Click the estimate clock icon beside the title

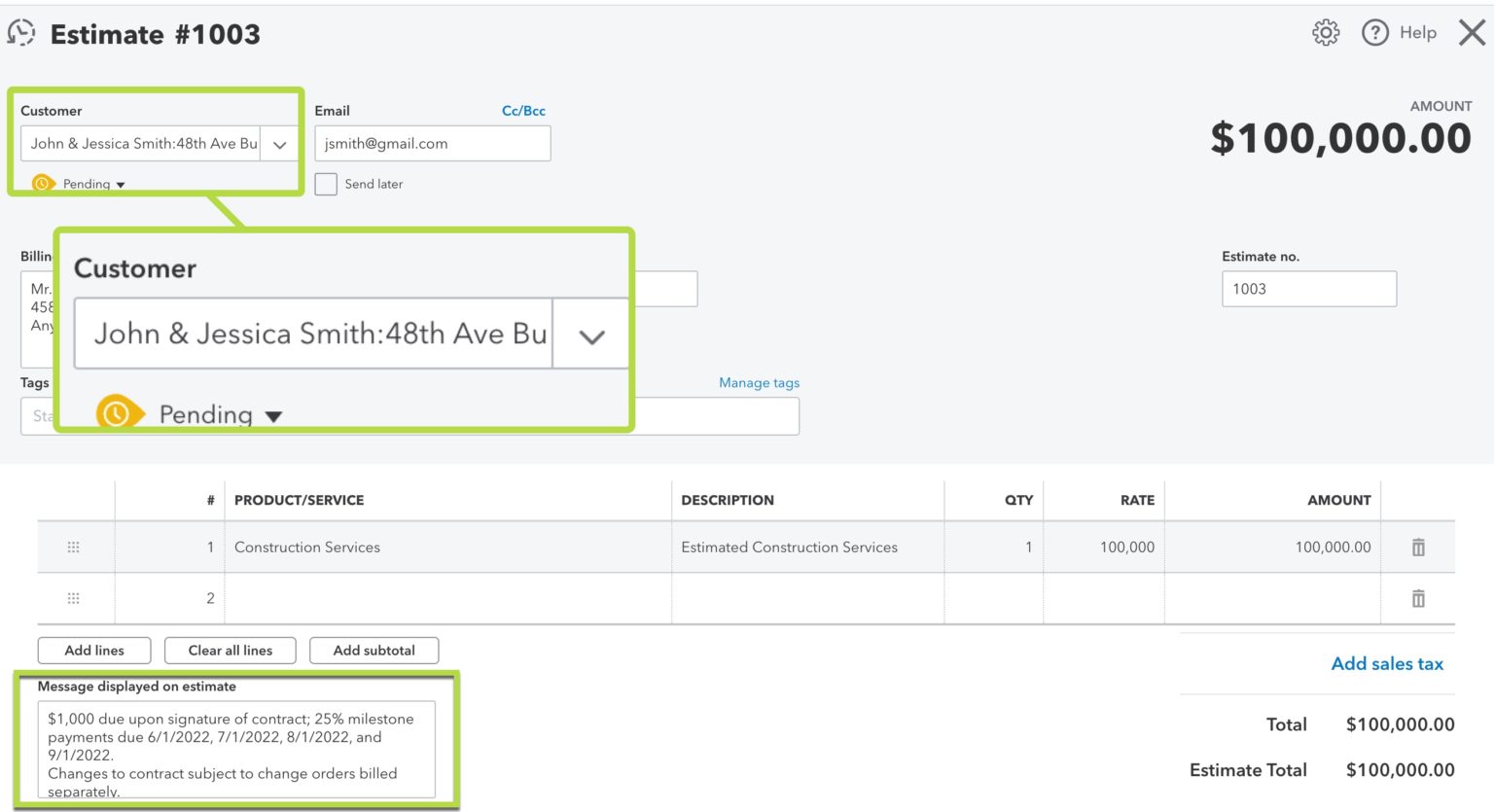pos(21,32)
